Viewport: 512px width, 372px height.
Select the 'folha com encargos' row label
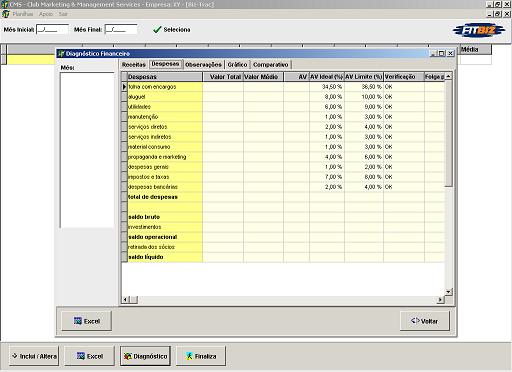pos(152,87)
